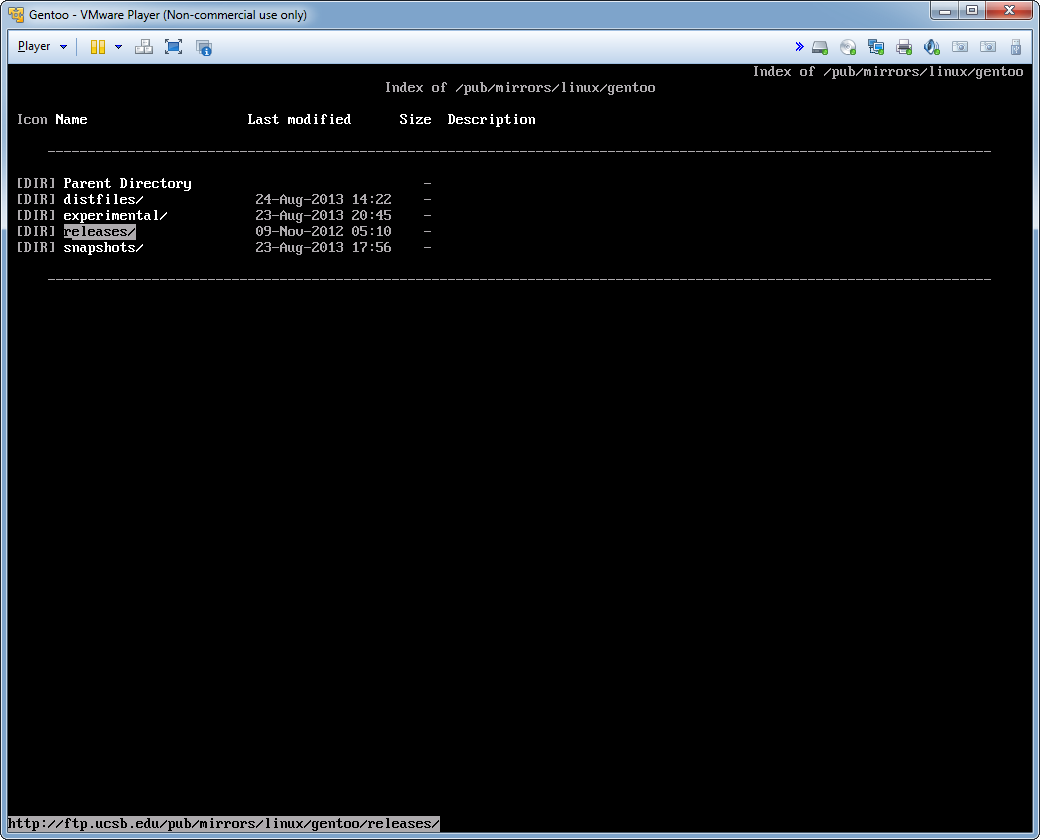The image size is (1040, 840).
Task: Click the network adapter device icon
Action: pos(876,47)
